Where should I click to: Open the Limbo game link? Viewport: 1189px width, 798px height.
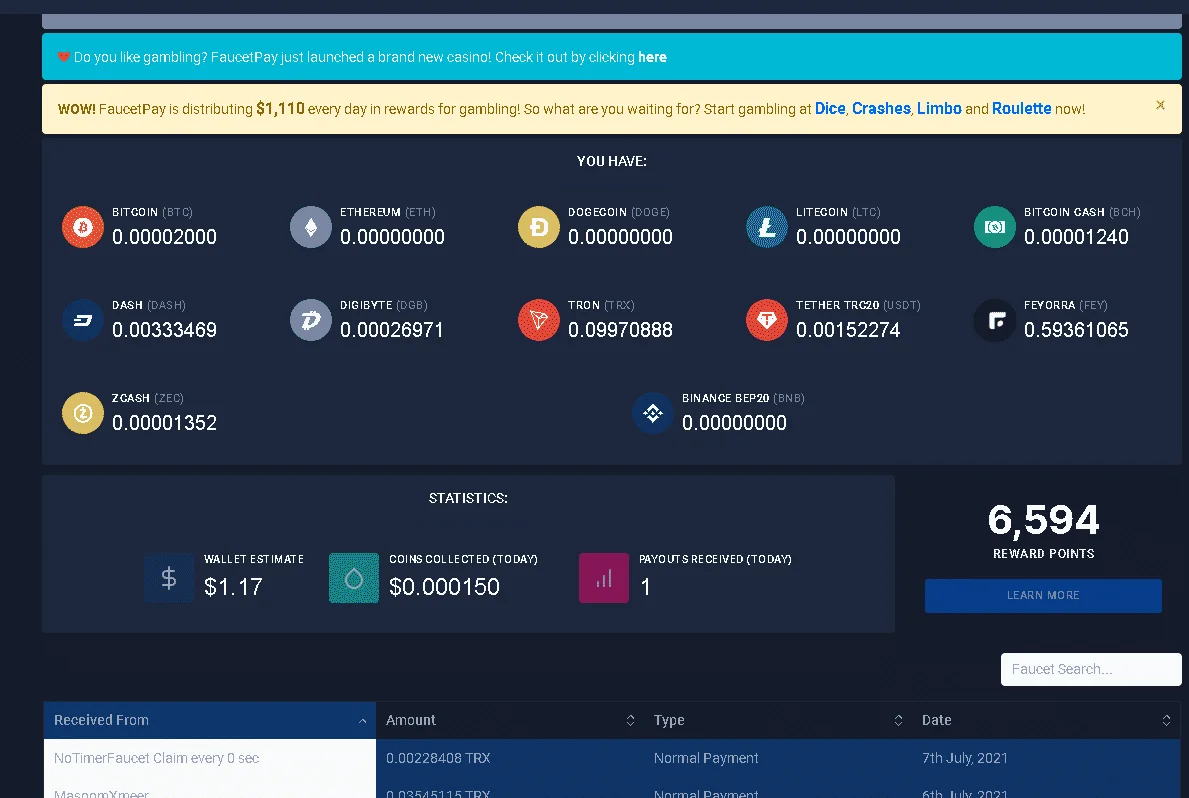pyautogui.click(x=939, y=108)
